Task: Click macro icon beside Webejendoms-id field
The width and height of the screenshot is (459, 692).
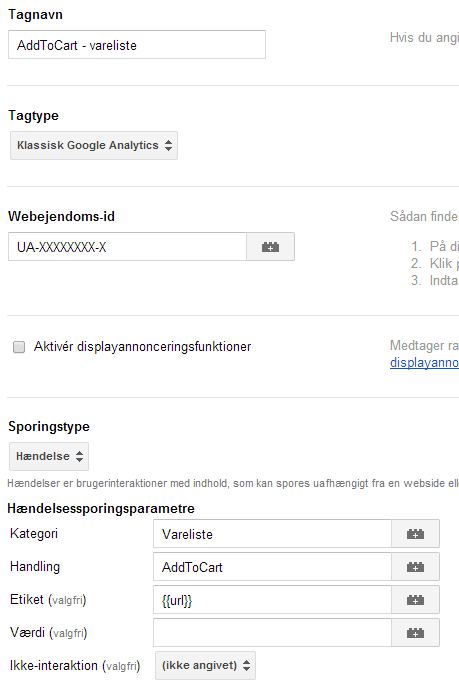Action: point(270,247)
